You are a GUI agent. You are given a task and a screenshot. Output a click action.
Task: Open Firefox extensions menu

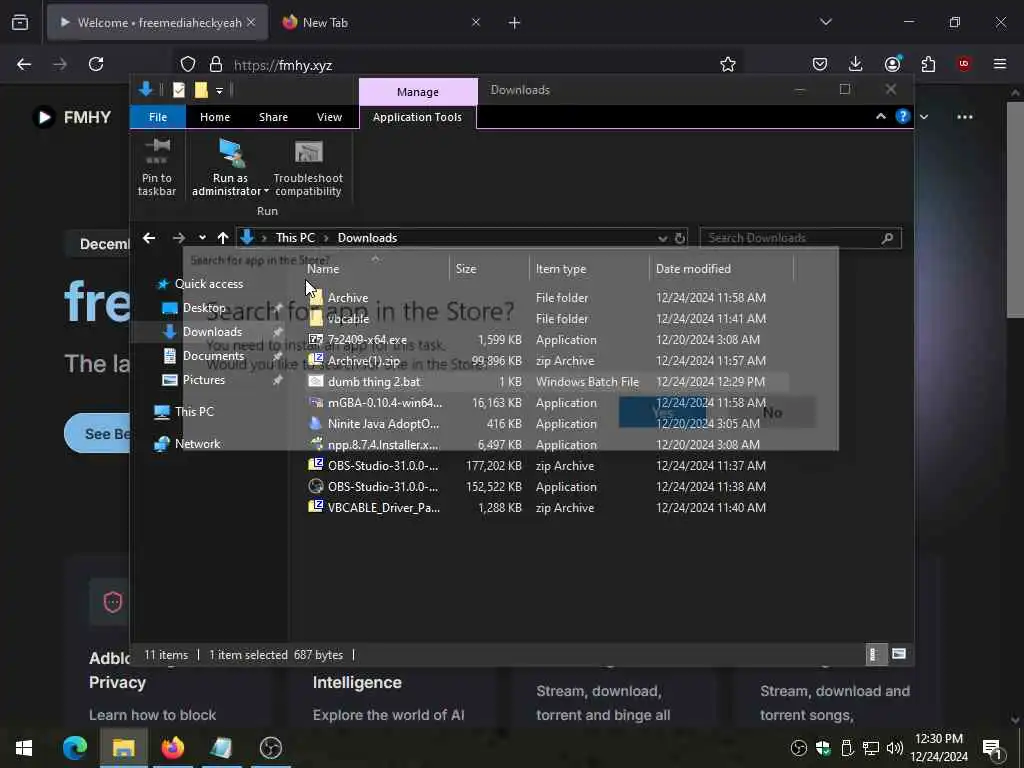click(x=928, y=64)
